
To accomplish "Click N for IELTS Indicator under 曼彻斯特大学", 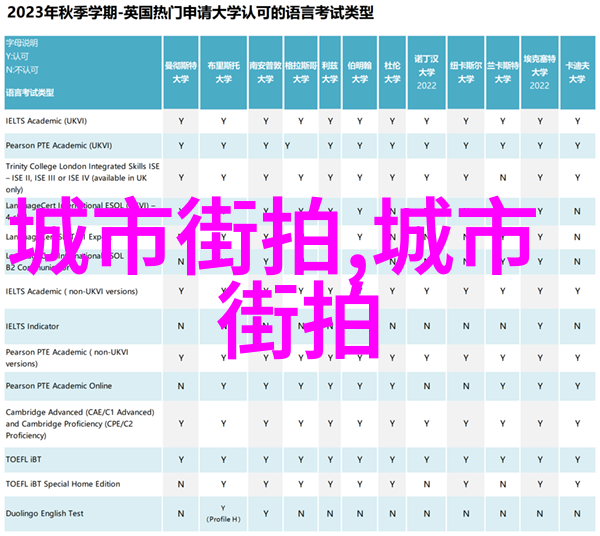I will 181,326.
